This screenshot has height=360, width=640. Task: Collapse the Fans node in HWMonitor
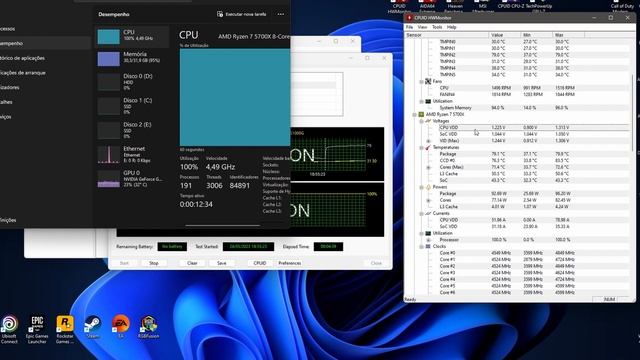[x=421, y=82]
